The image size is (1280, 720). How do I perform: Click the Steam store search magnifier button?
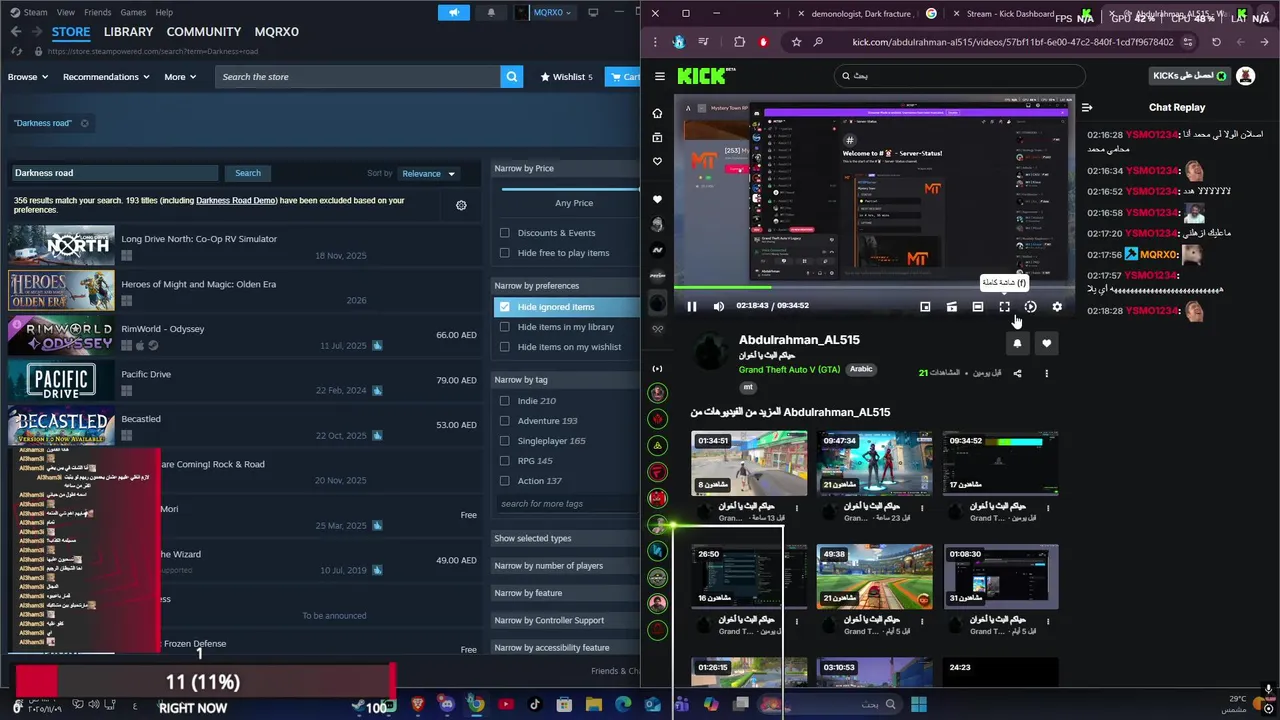pos(511,76)
